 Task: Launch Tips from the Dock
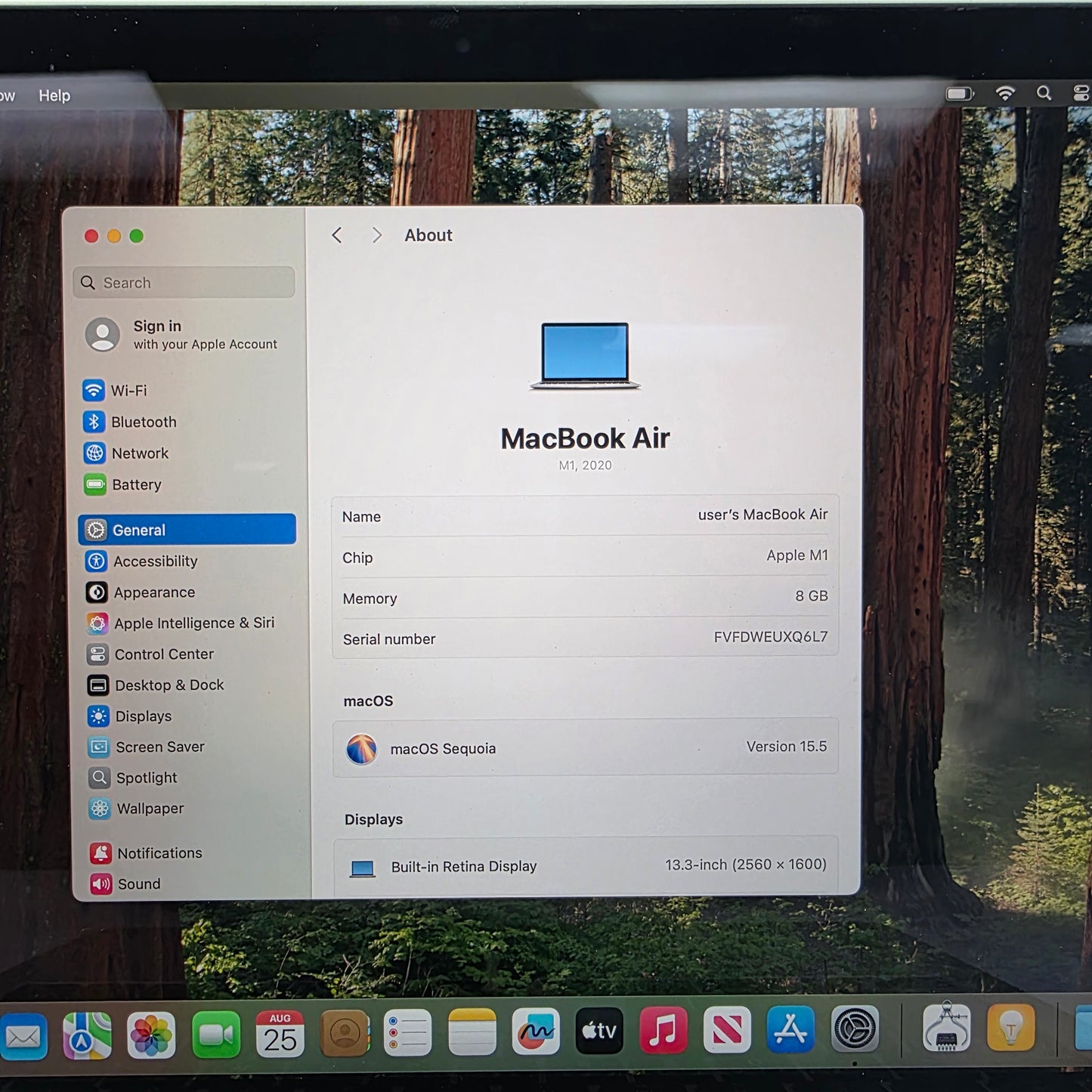click(1011, 1027)
